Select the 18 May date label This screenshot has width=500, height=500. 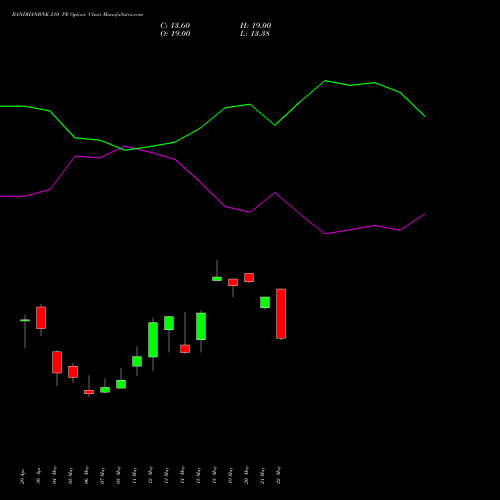tap(214, 475)
